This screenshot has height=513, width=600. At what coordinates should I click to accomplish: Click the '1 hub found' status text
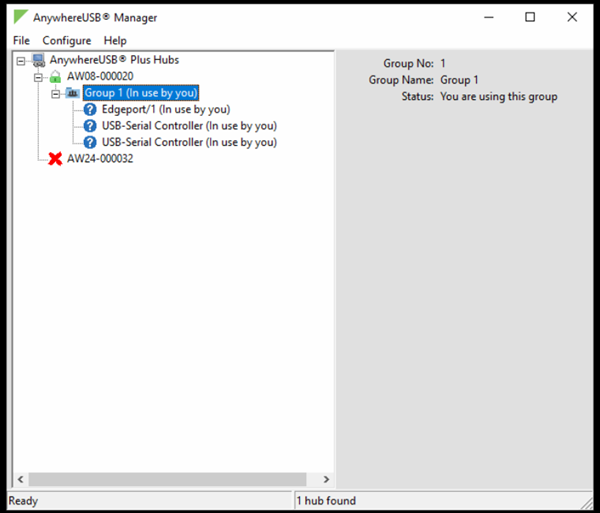(326, 501)
